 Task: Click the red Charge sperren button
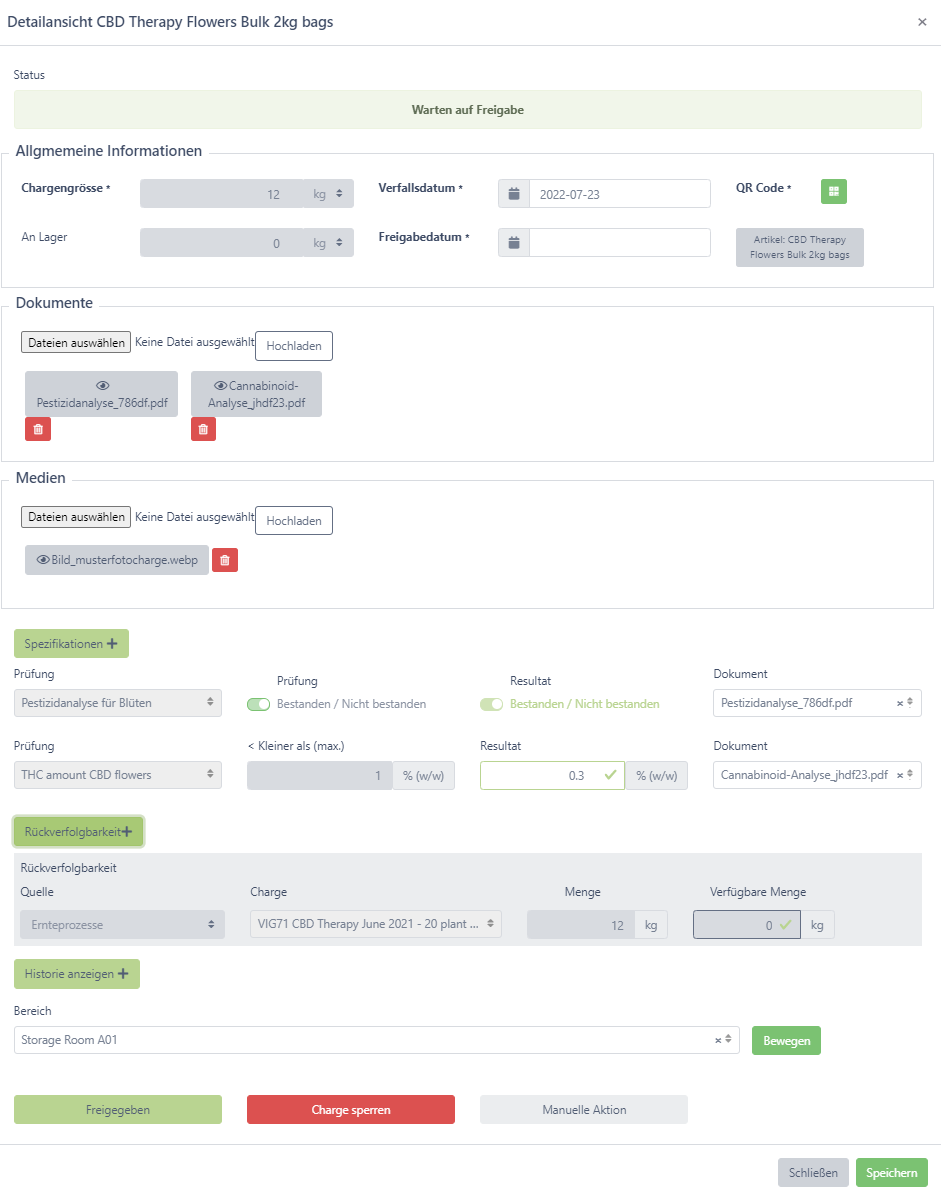coord(350,1110)
